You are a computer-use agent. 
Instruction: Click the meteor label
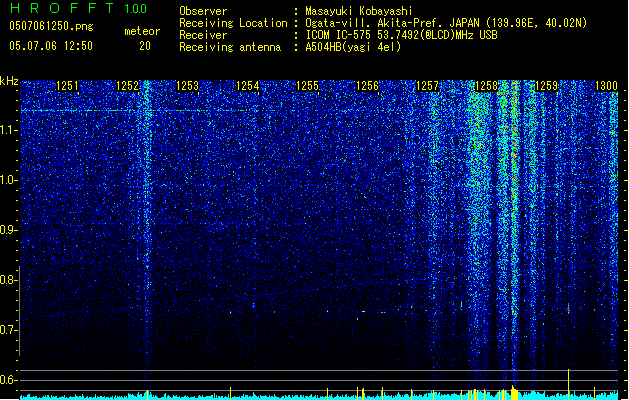coord(142,31)
